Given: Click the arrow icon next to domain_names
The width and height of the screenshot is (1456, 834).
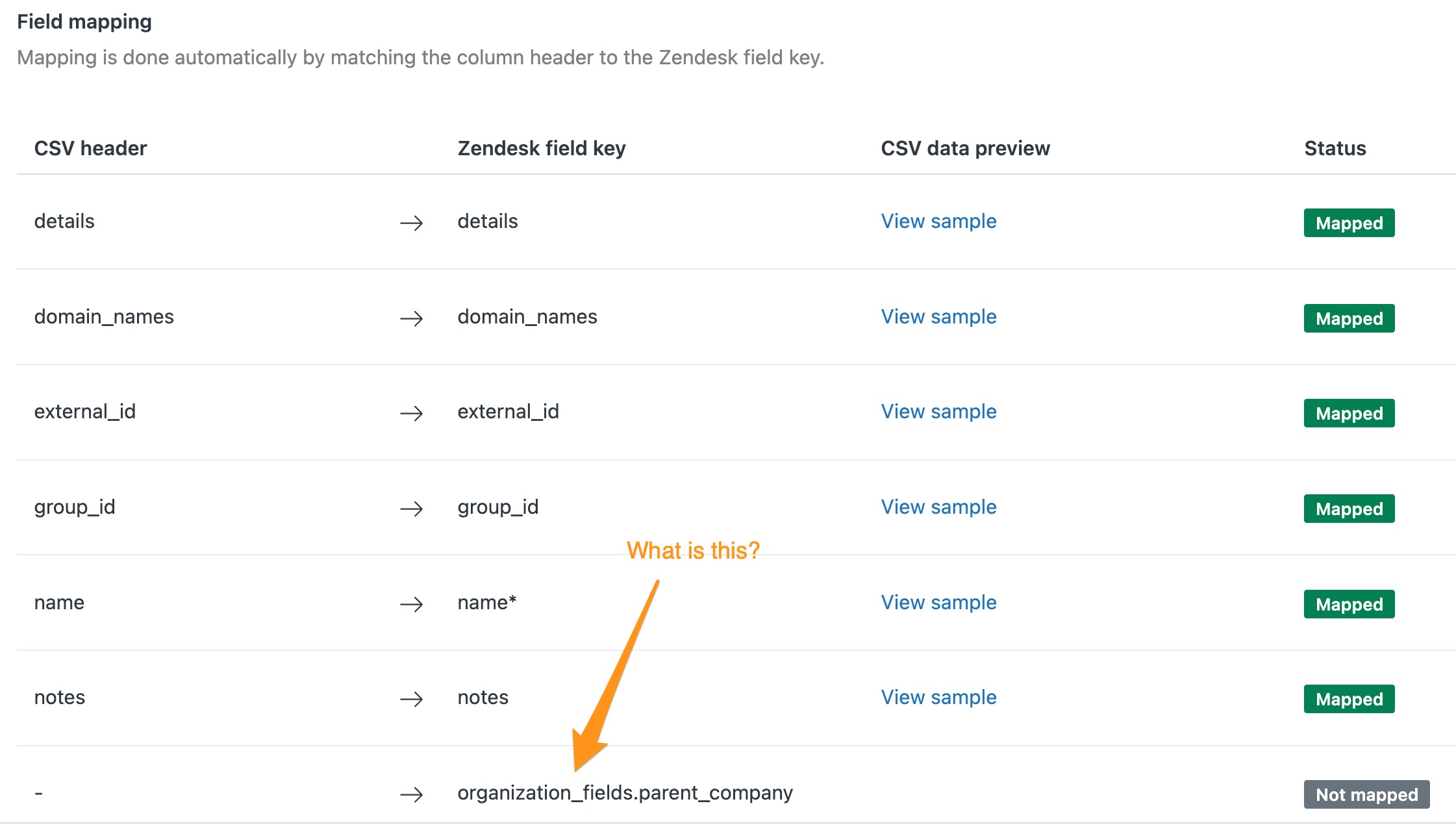Looking at the screenshot, I should 411,319.
